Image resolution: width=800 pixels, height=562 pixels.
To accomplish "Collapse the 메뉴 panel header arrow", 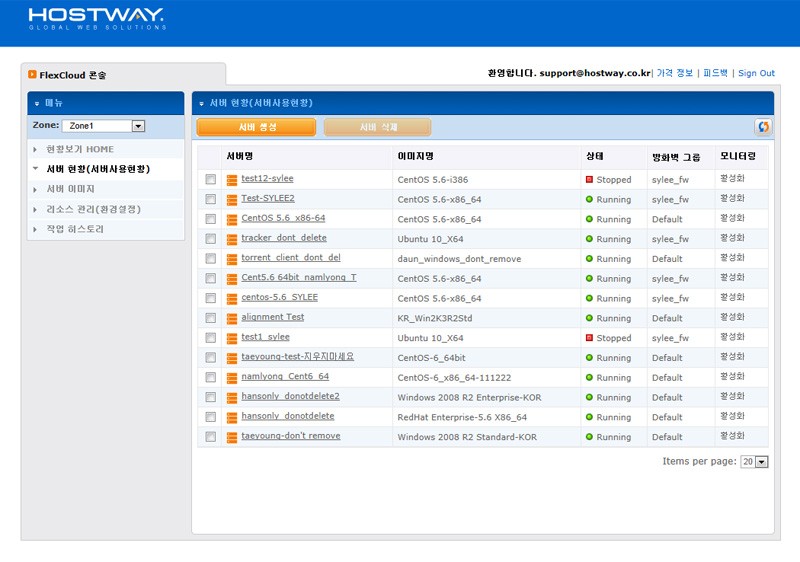I will (x=37, y=104).
